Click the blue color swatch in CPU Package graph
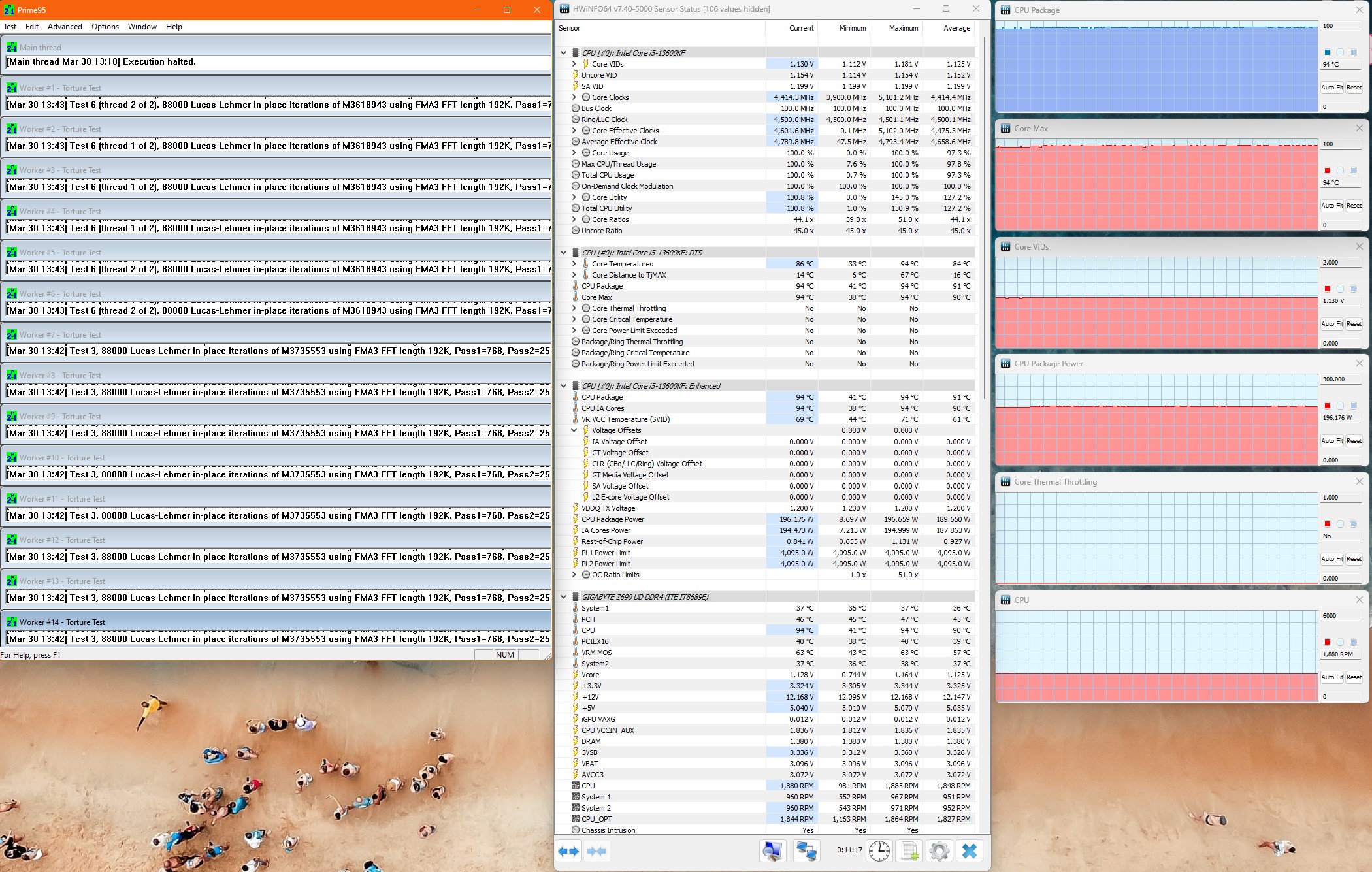Viewport: 1372px width, 872px height. [1327, 52]
